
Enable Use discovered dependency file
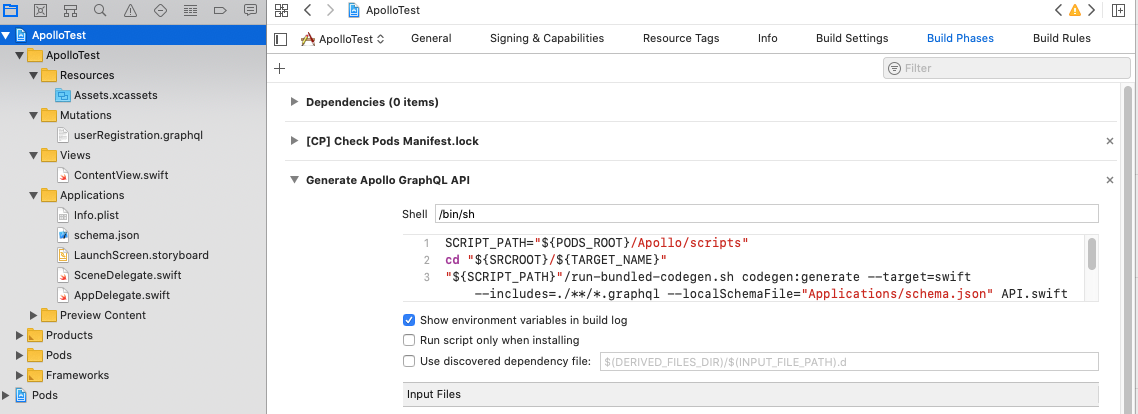(409, 361)
